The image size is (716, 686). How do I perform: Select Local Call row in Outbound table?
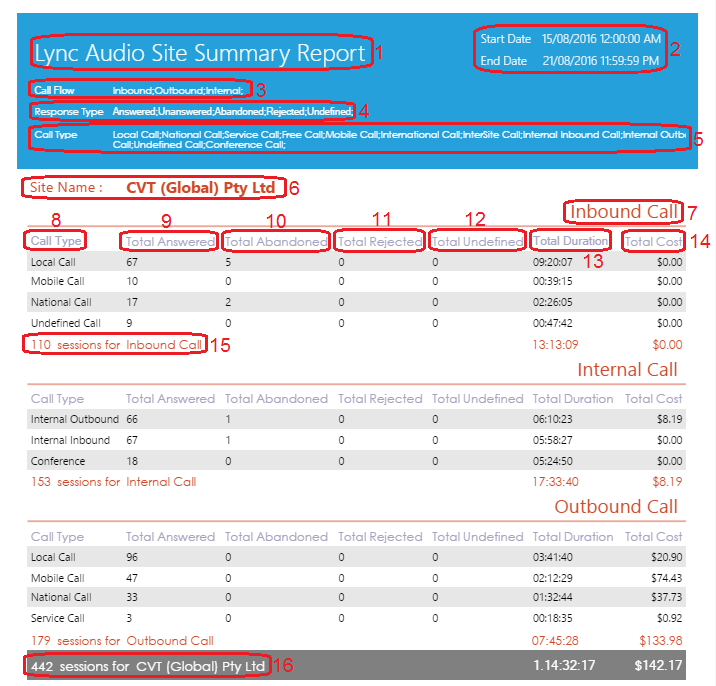point(356,557)
